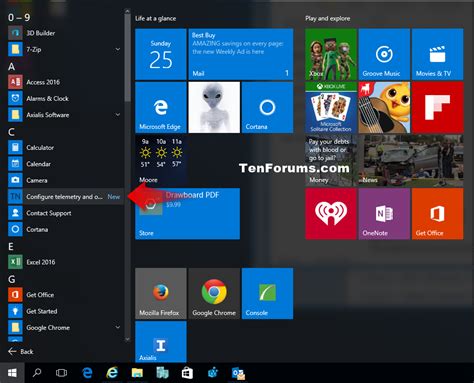The image size is (474, 383).
Task: Open the orange Get Office tile
Action: click(437, 214)
